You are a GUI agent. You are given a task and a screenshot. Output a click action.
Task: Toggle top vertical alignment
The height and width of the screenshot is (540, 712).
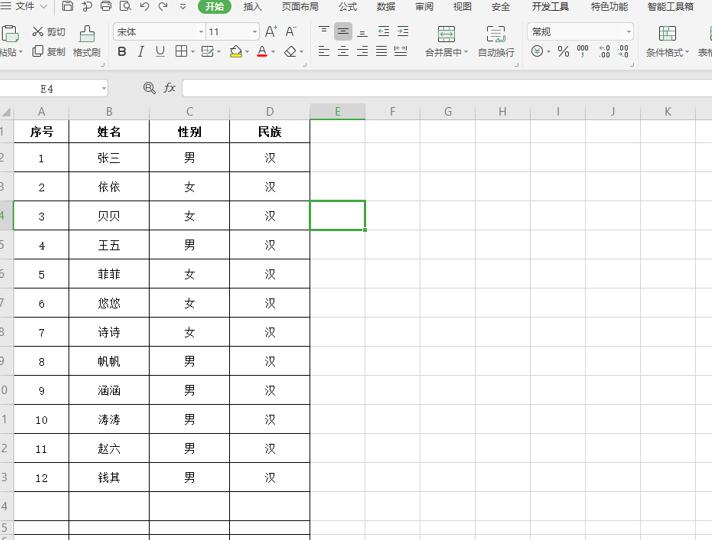click(x=324, y=31)
